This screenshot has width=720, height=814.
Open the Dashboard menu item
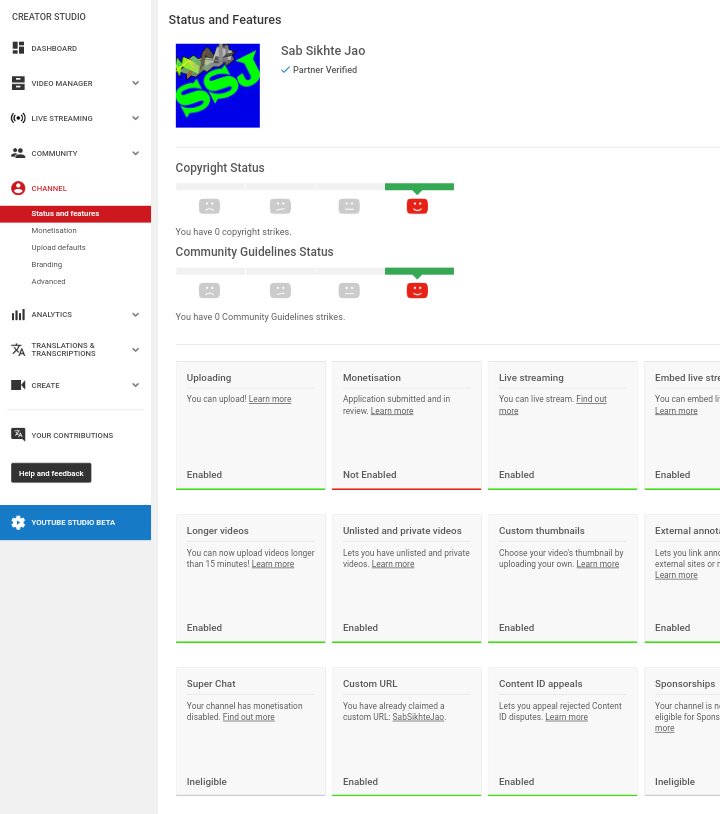(54, 48)
